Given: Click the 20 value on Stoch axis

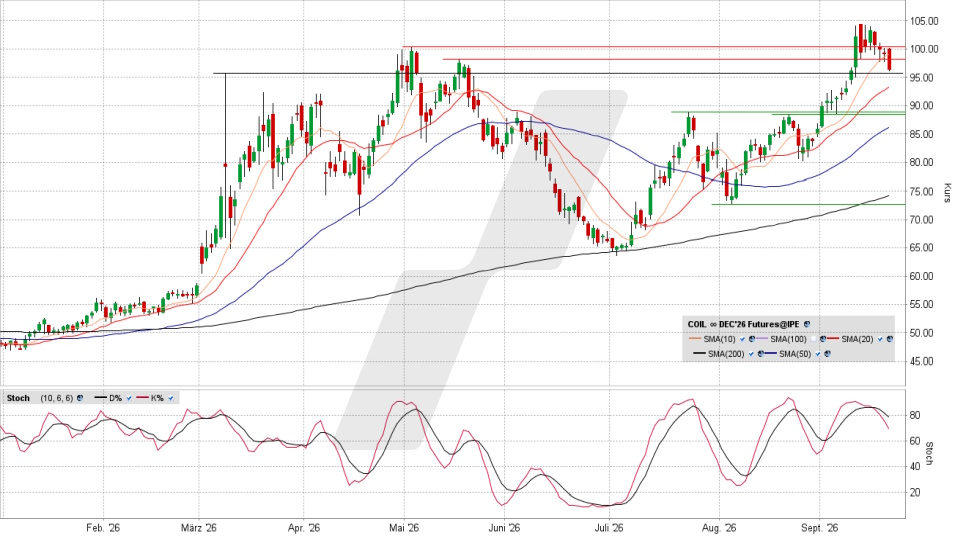Looking at the screenshot, I should (915, 492).
